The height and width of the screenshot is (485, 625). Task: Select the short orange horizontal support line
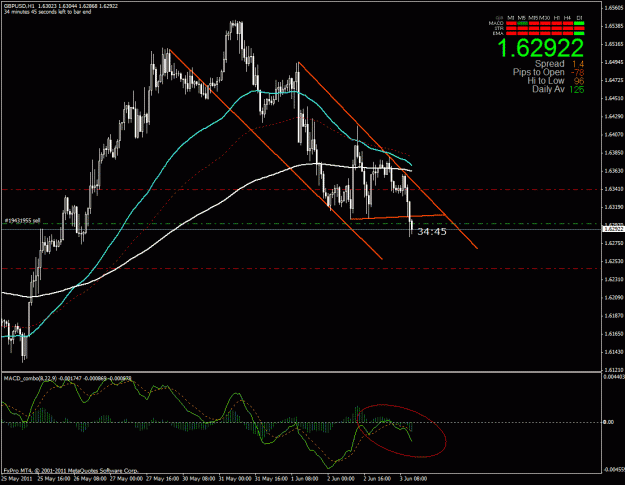[x=397, y=217]
